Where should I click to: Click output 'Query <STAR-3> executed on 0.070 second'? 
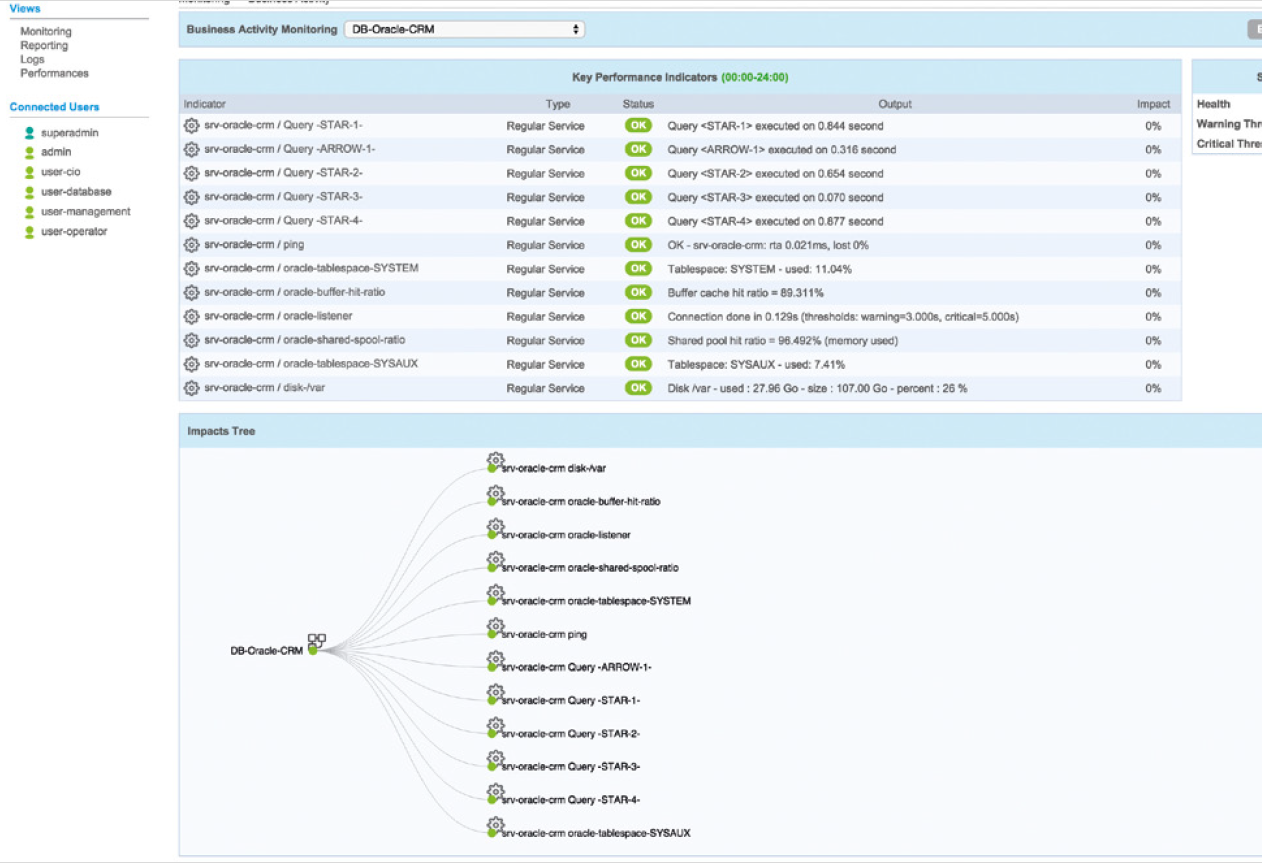tap(776, 197)
